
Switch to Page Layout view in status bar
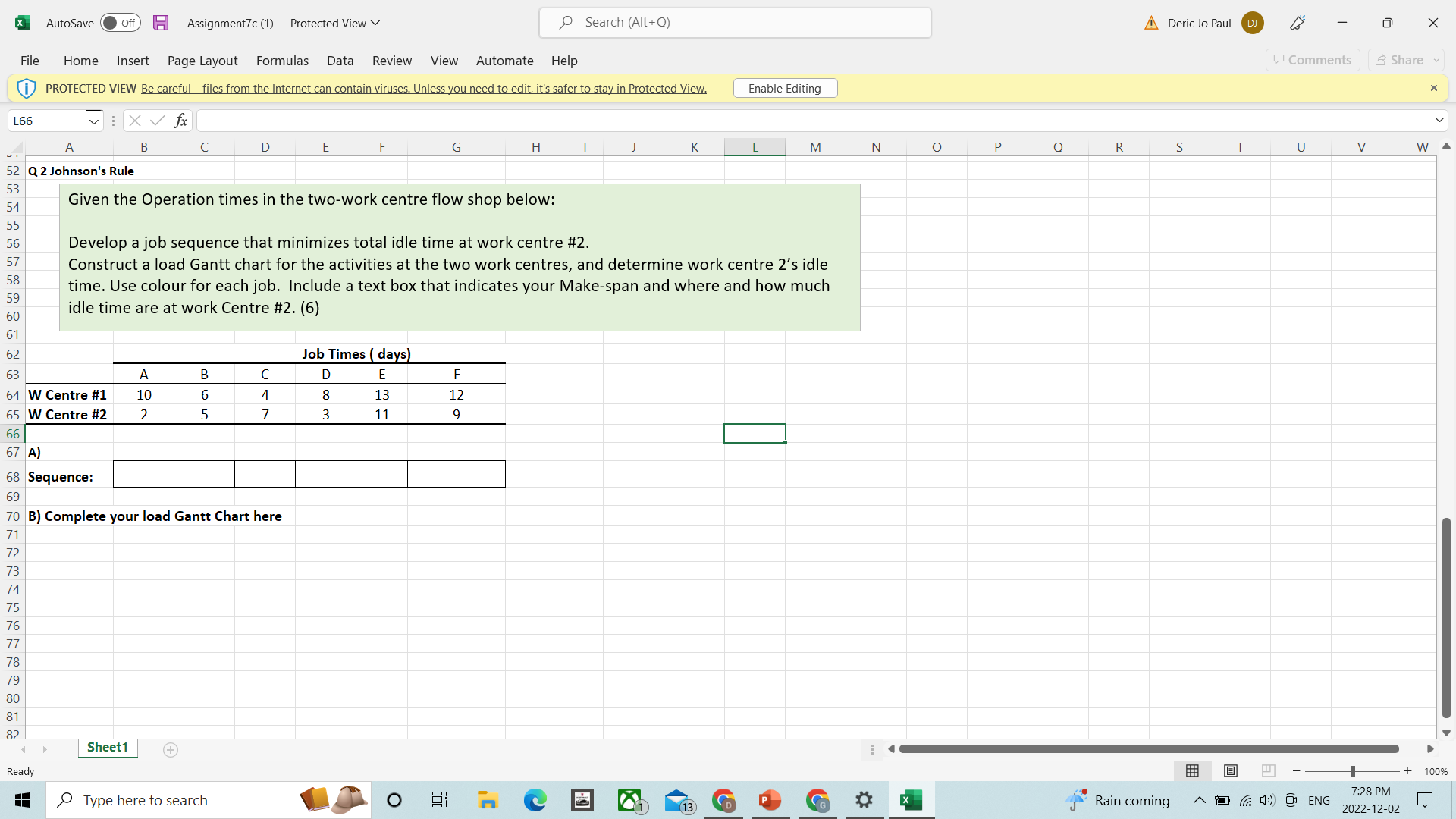(x=1230, y=770)
